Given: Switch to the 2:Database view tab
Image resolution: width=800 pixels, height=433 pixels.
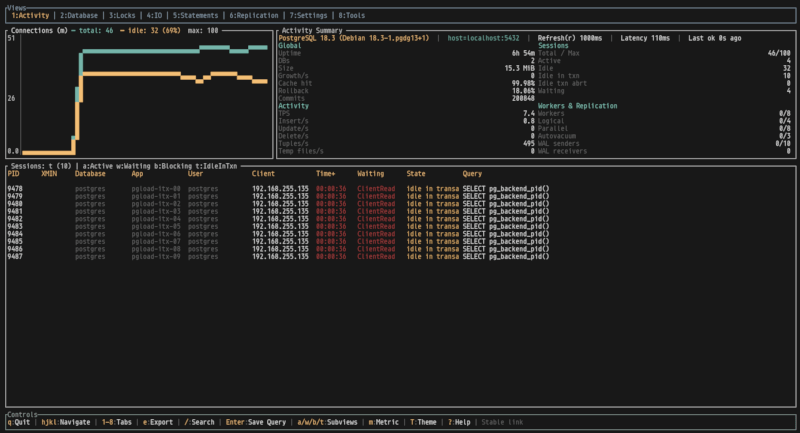Looking at the screenshot, I should (81, 16).
